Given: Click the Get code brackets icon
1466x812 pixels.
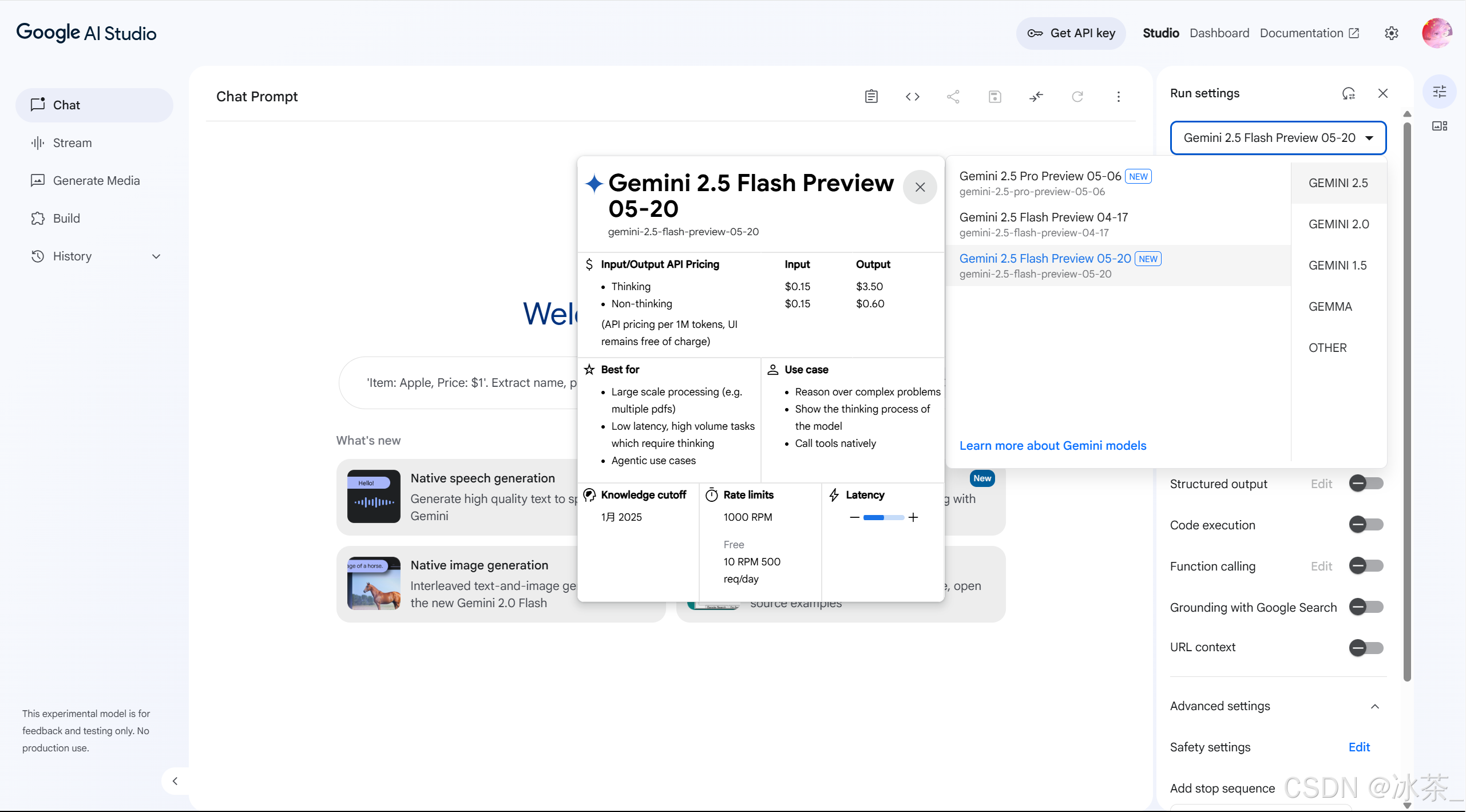Looking at the screenshot, I should tap(912, 96).
